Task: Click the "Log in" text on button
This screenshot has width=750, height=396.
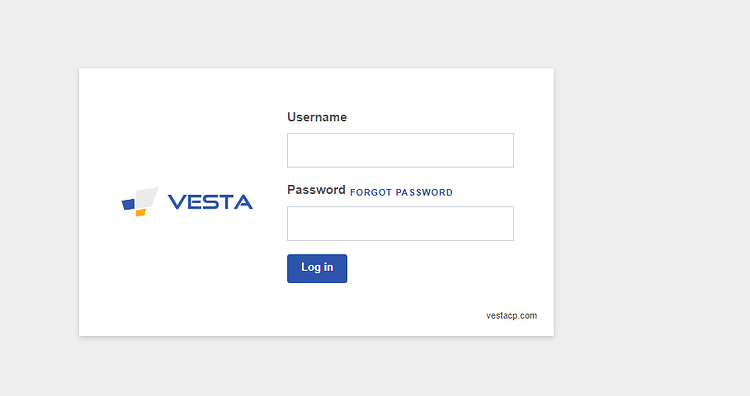Action: pos(317,267)
